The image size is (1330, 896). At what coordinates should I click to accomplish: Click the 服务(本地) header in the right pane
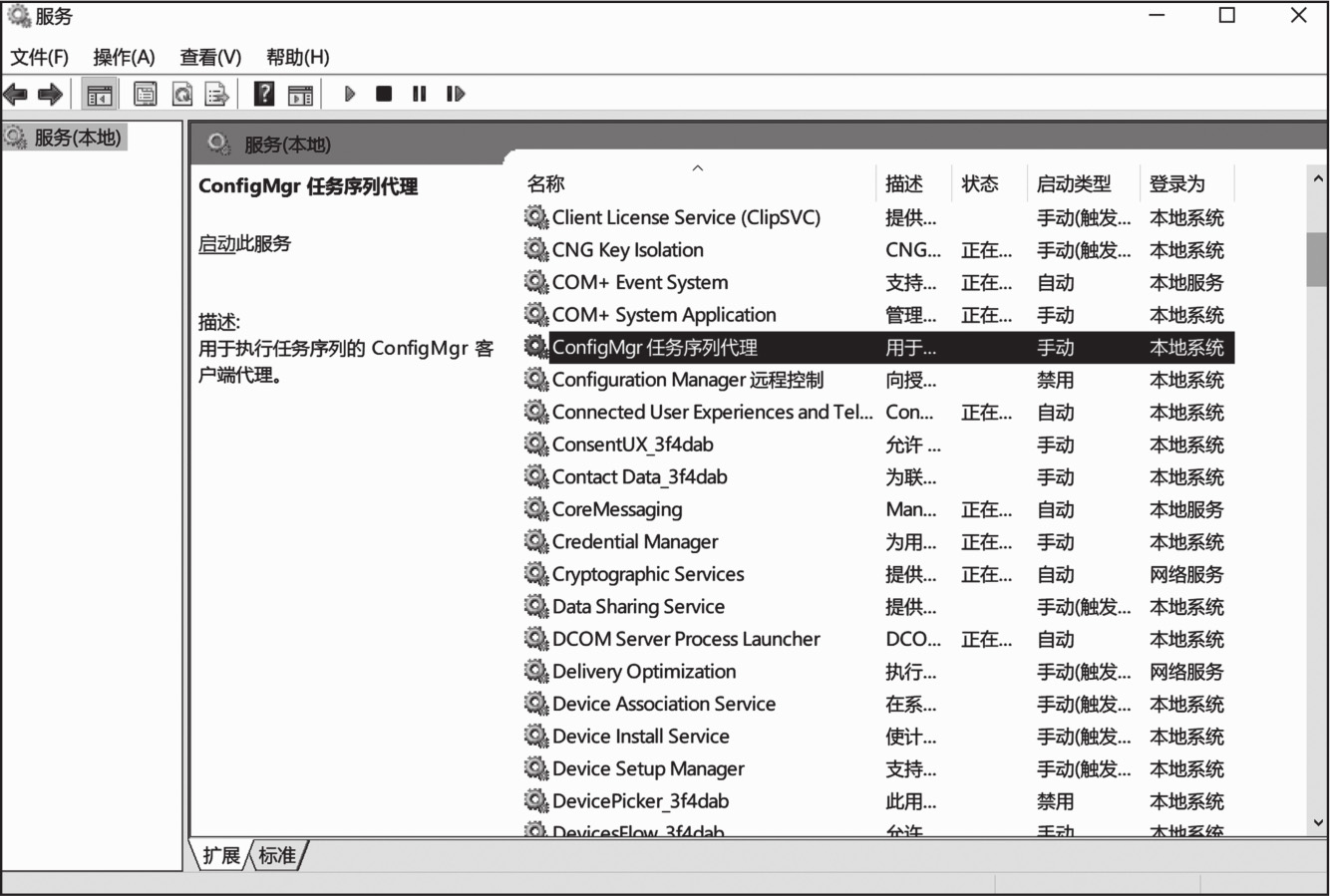tap(287, 145)
